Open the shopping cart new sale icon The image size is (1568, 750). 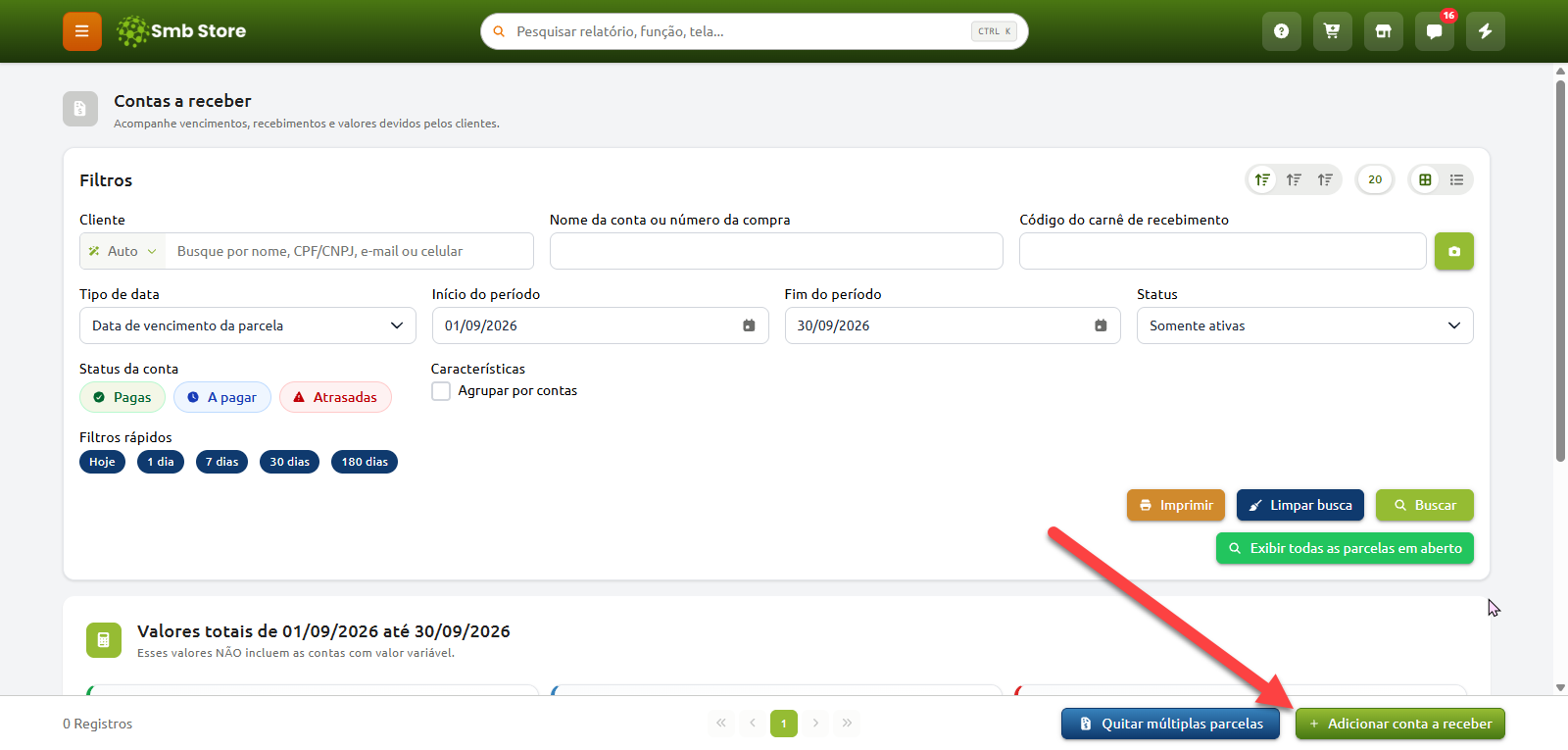click(x=1333, y=31)
